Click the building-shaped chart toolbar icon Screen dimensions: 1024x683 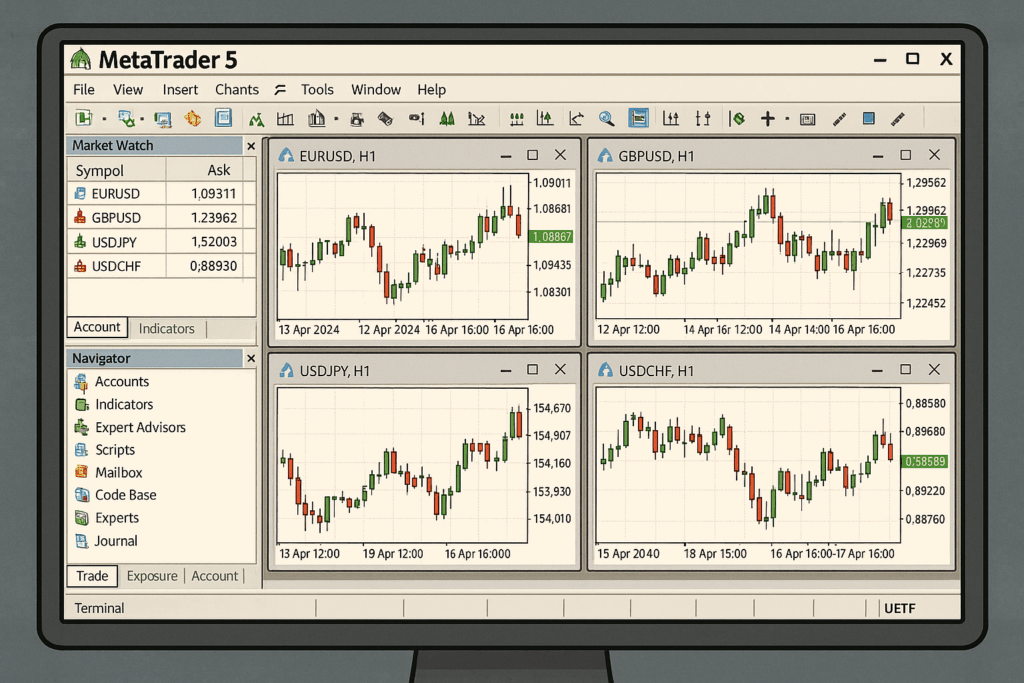tap(317, 119)
